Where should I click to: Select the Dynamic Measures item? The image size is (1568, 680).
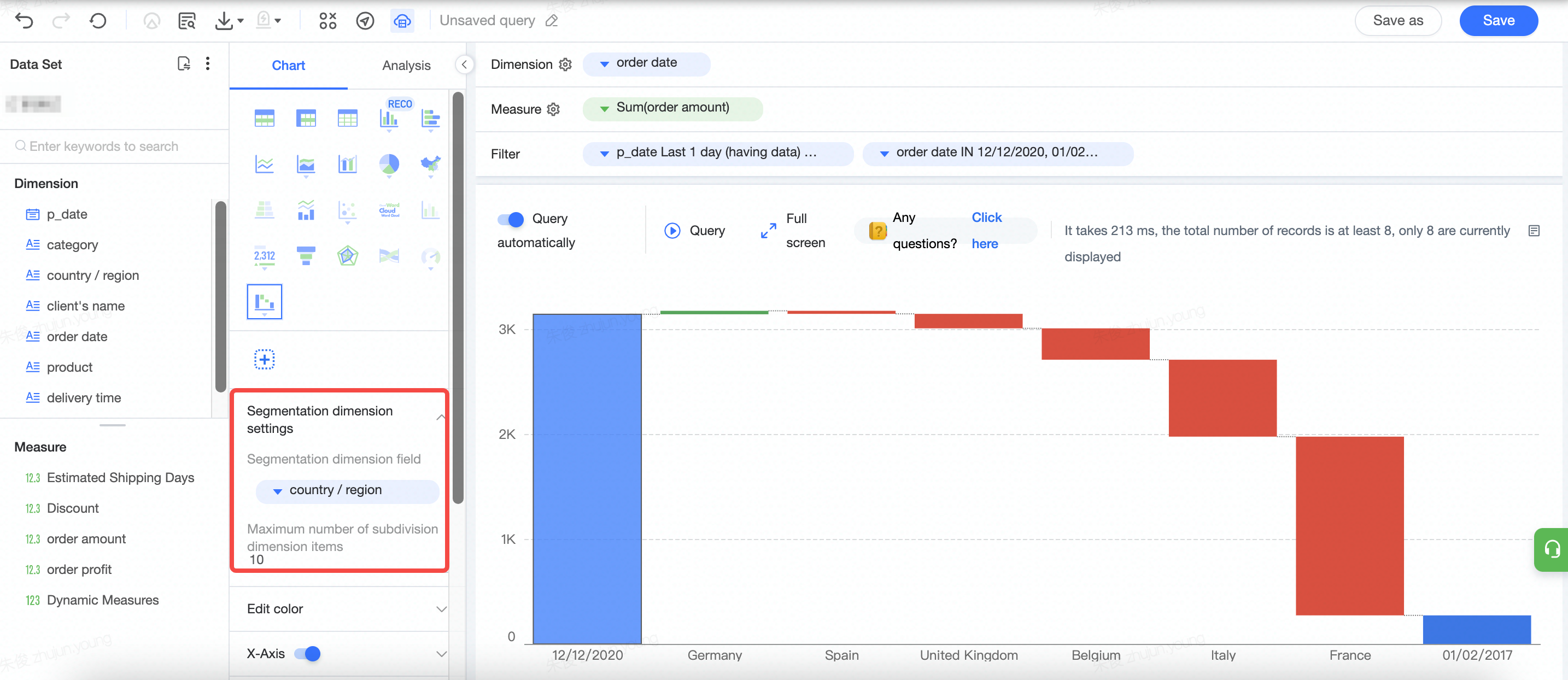click(103, 600)
